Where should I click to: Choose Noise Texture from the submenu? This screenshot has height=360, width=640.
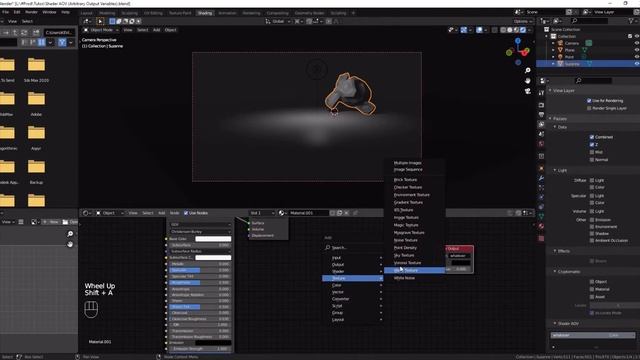click(x=414, y=240)
